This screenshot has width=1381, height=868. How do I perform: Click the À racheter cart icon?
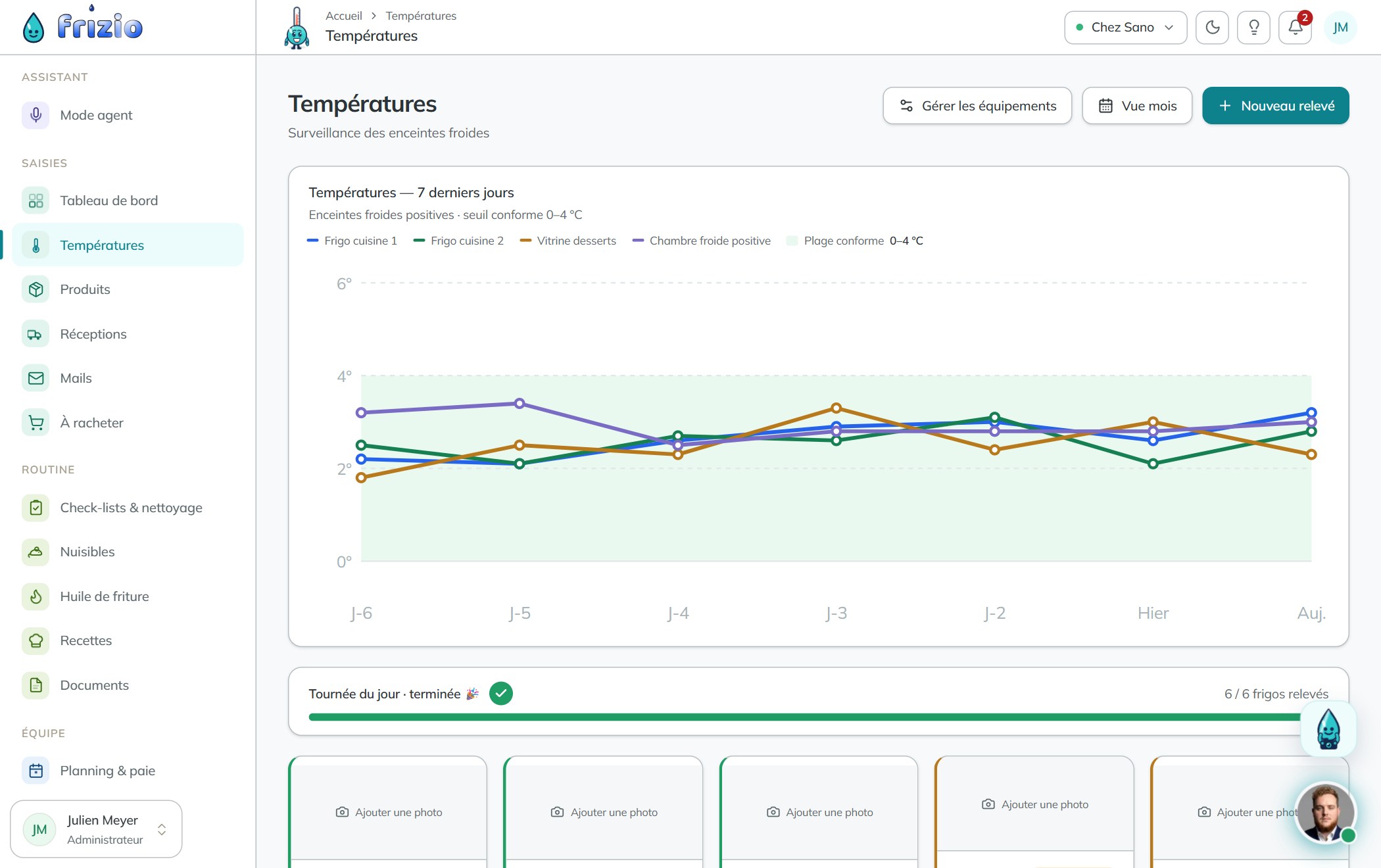click(x=36, y=423)
